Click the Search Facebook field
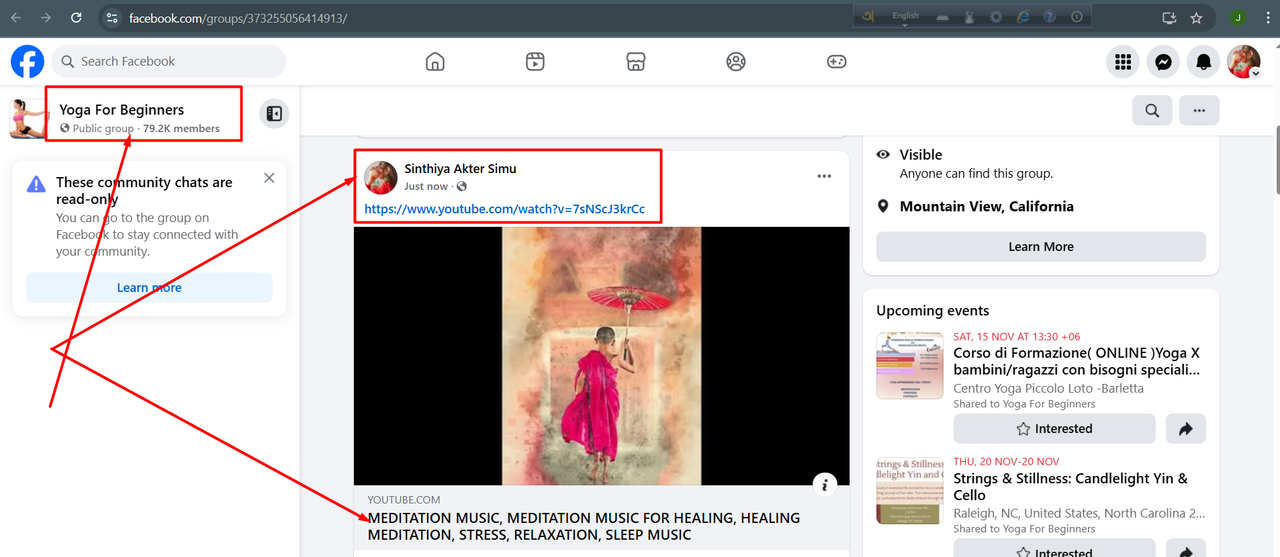Viewport: 1280px width, 557px height. point(168,61)
